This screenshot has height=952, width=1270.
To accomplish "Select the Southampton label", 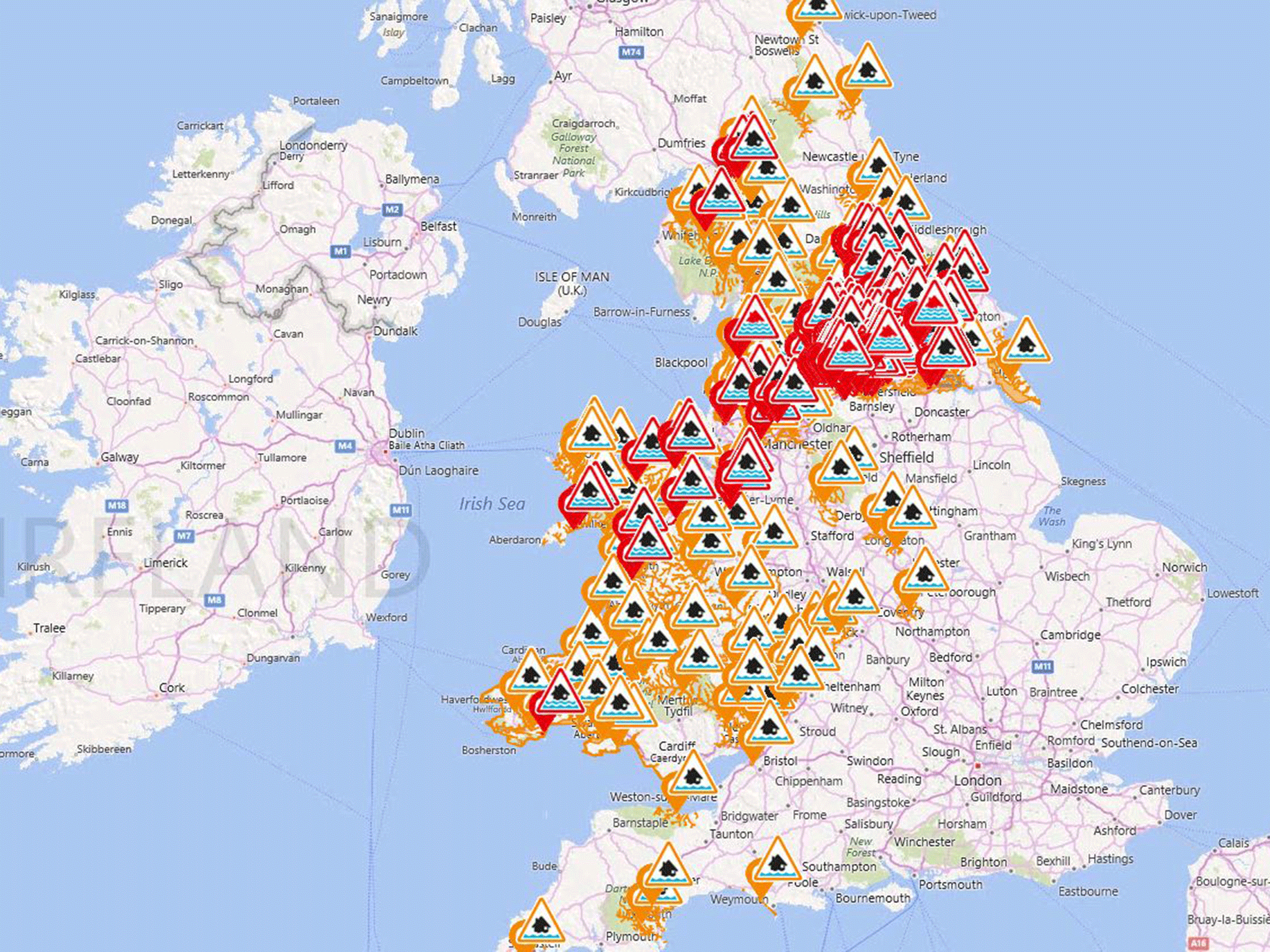I will [839, 866].
